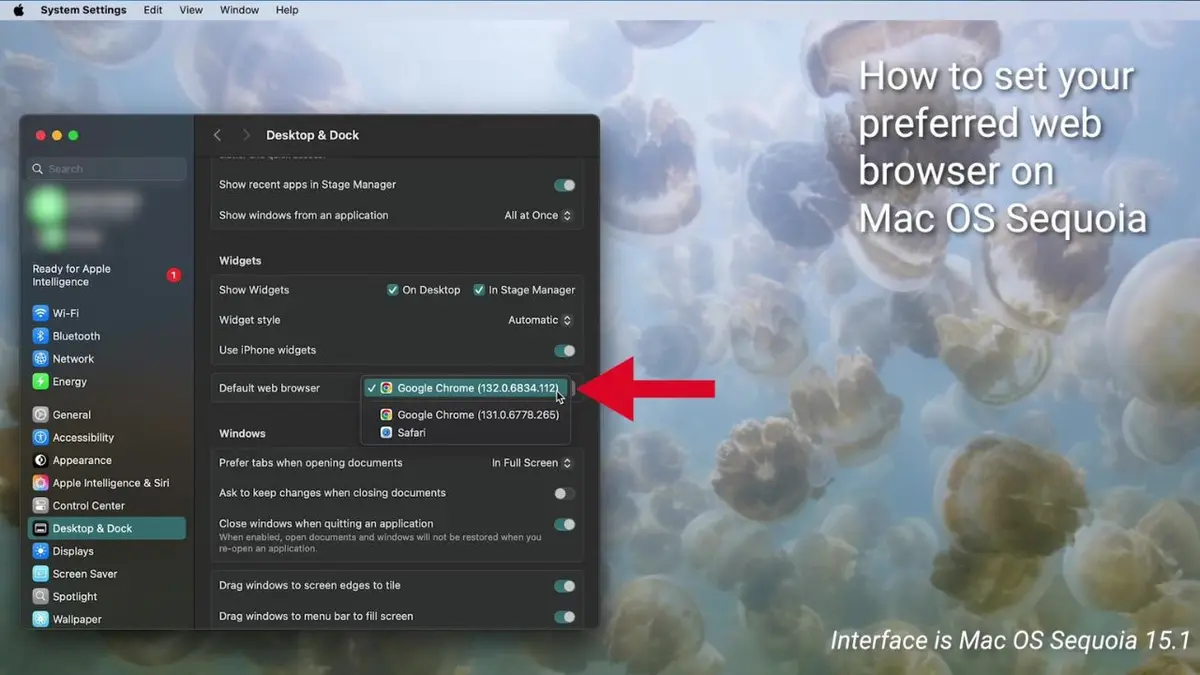Click the Appearance sidebar icon
This screenshot has height=675, width=1200.
pos(40,460)
